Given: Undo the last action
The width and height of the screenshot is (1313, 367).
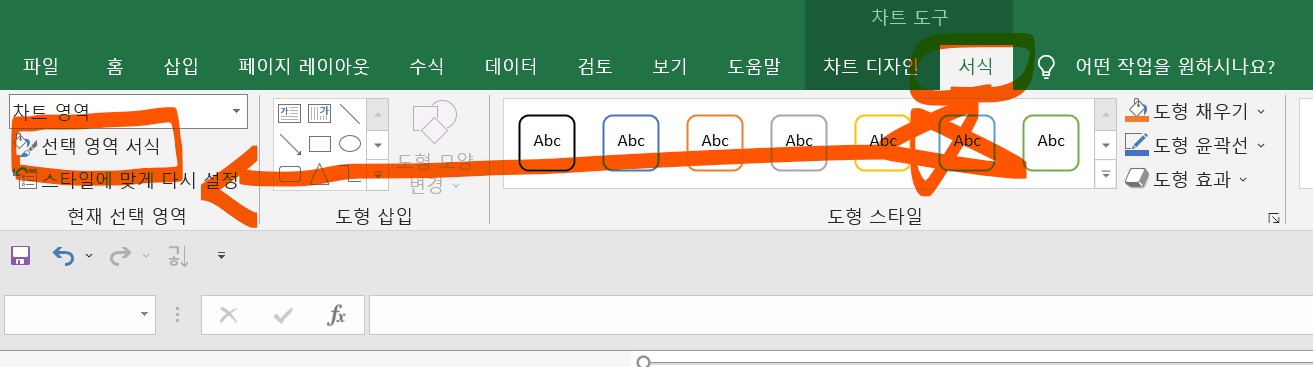Looking at the screenshot, I should pyautogui.click(x=63, y=256).
